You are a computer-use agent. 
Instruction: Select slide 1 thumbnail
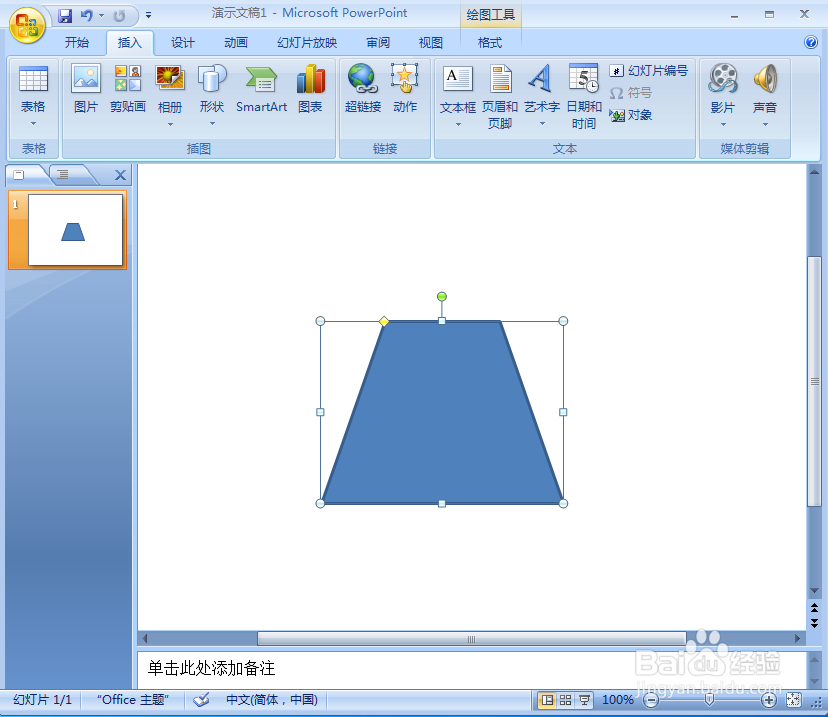click(x=75, y=230)
